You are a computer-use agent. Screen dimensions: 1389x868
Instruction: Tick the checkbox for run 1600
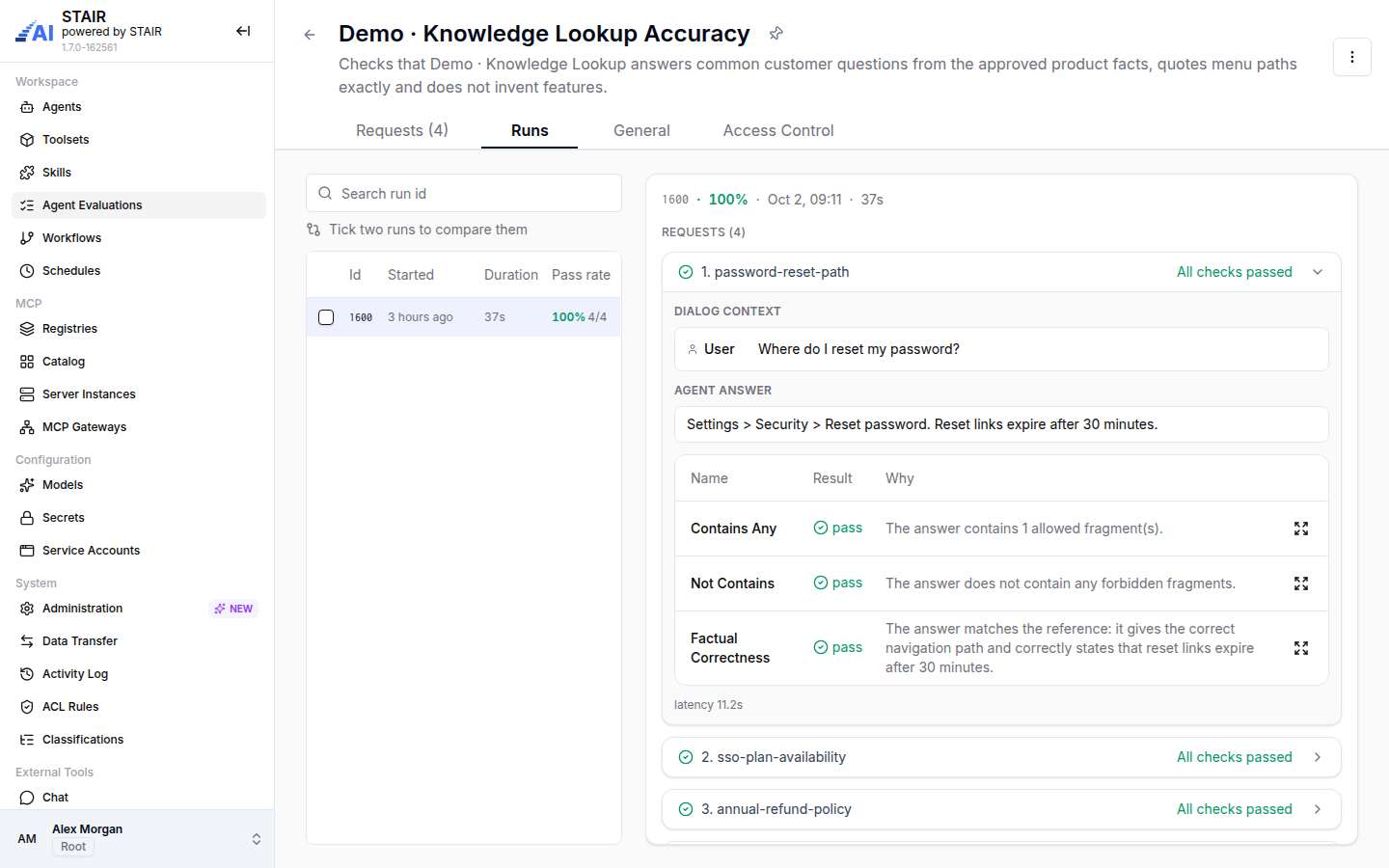click(x=326, y=317)
